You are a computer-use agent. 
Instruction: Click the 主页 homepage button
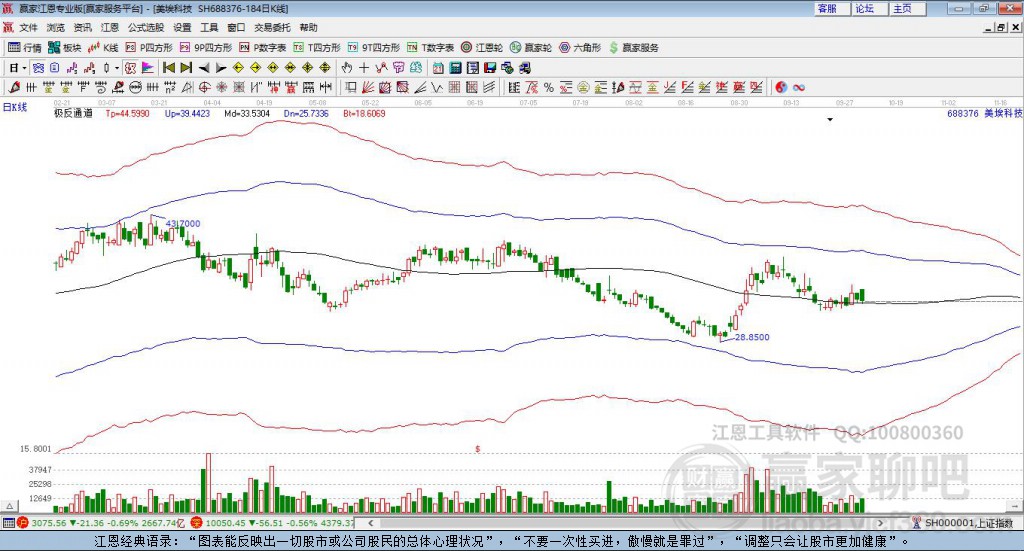908,8
